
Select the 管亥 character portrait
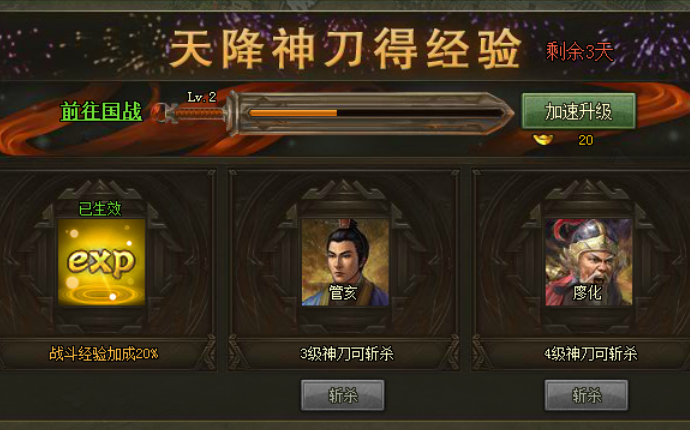(345, 262)
